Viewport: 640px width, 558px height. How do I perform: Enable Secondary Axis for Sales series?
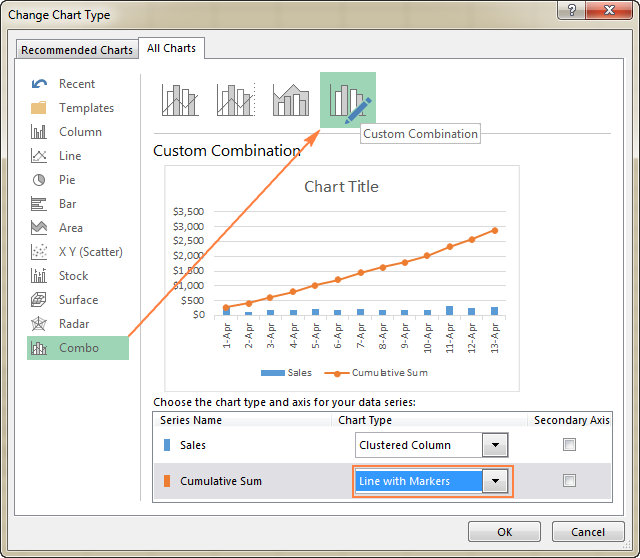tap(569, 445)
